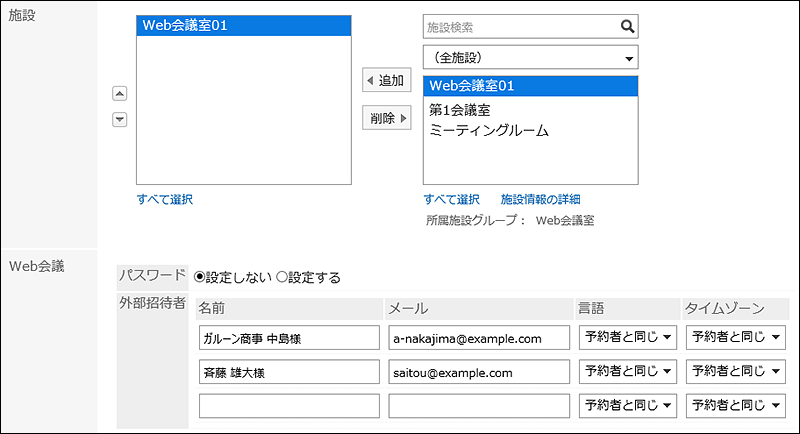This screenshot has width=800, height=434.
Task: Click the 削除 button
Action: (387, 118)
